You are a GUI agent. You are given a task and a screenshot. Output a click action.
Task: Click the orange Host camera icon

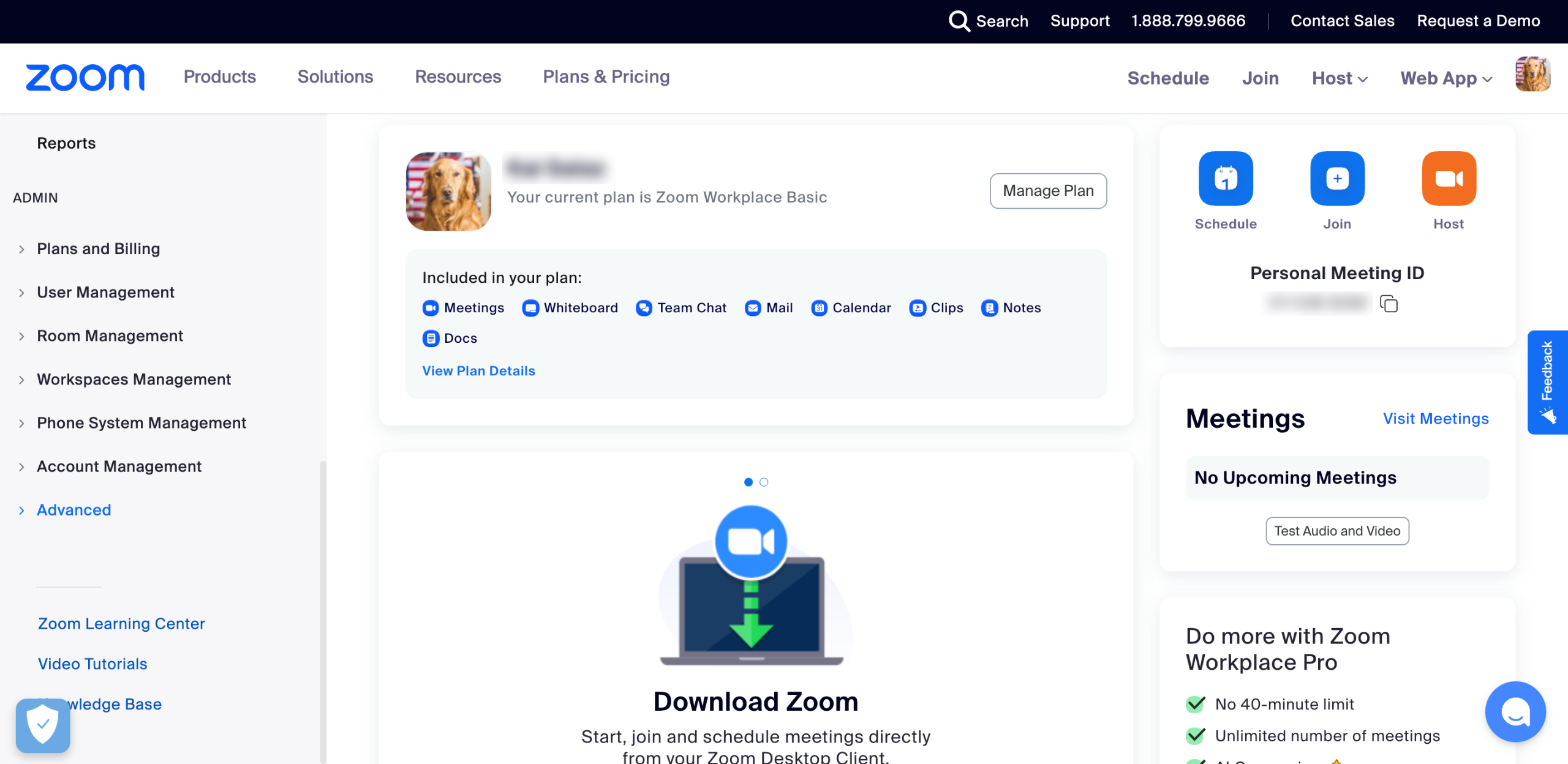[1449, 178]
